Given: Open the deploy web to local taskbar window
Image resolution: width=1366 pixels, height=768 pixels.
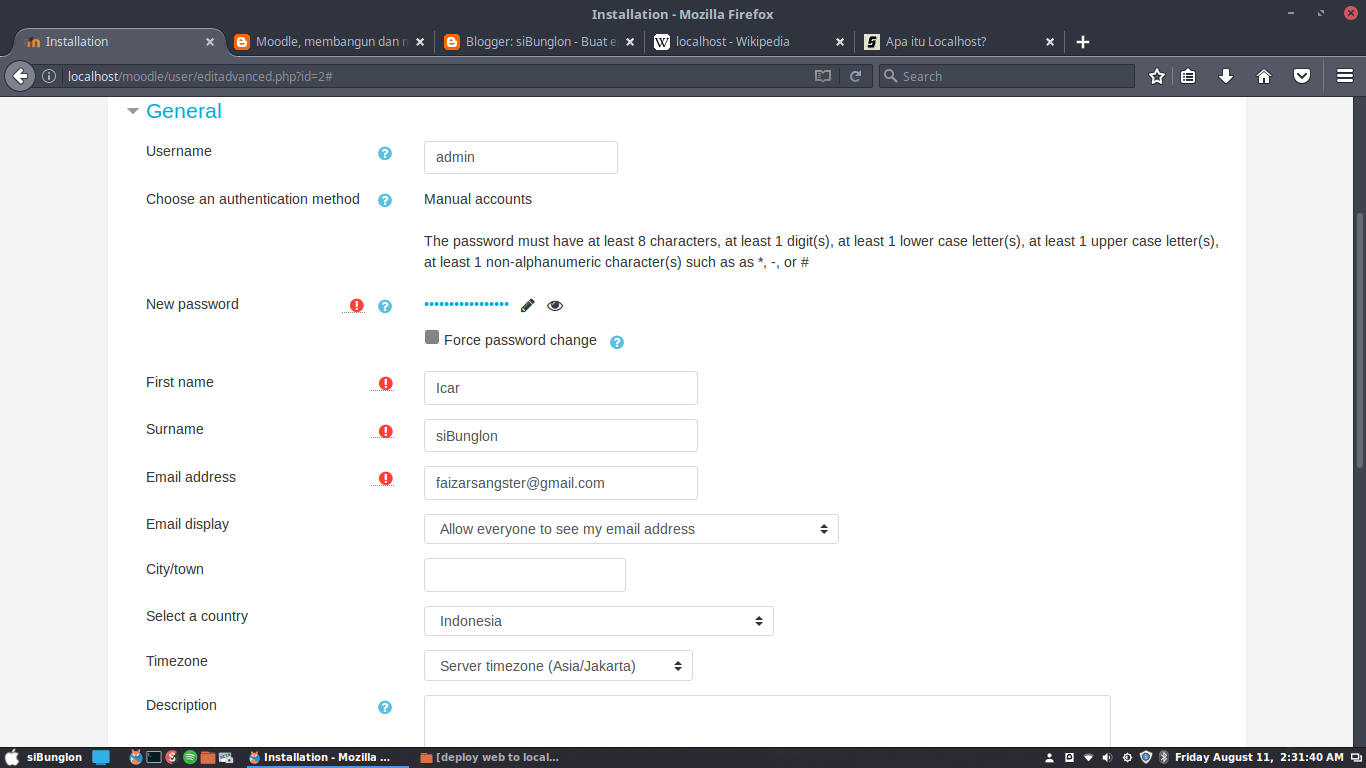Looking at the screenshot, I should coord(490,757).
